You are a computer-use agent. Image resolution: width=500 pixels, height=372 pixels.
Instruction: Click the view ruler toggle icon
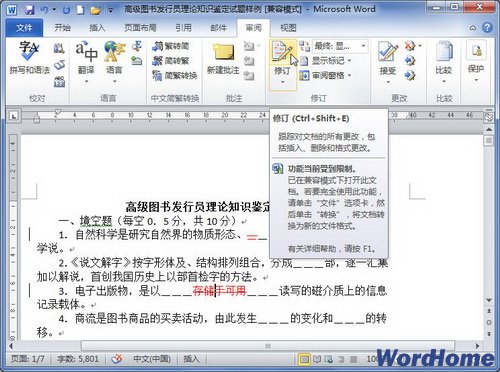(489, 117)
